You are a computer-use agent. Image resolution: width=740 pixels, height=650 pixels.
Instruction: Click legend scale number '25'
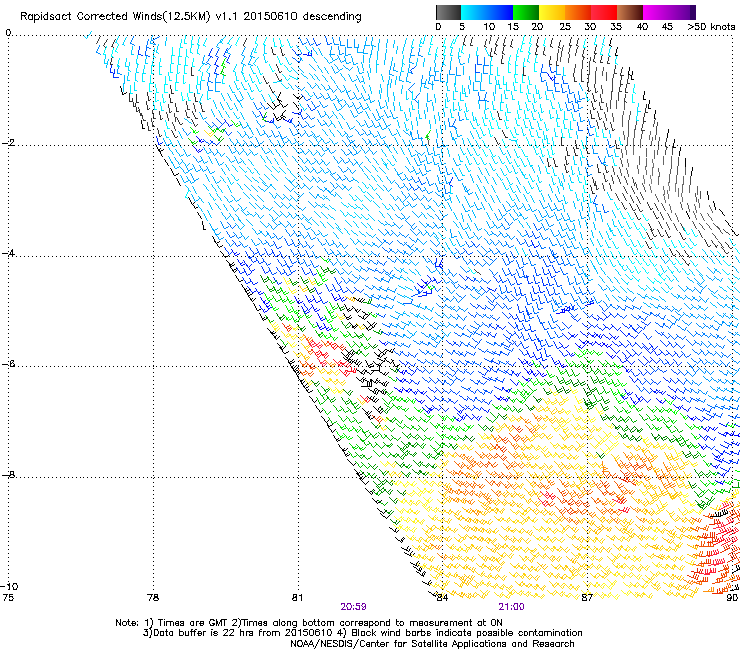(564, 27)
